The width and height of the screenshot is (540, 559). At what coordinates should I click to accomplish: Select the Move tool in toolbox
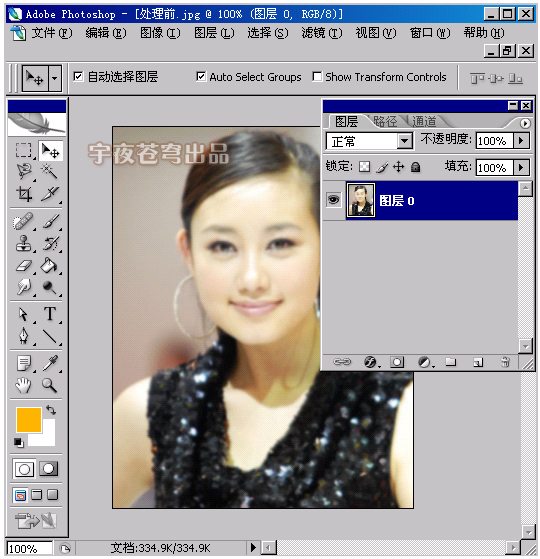[x=50, y=151]
